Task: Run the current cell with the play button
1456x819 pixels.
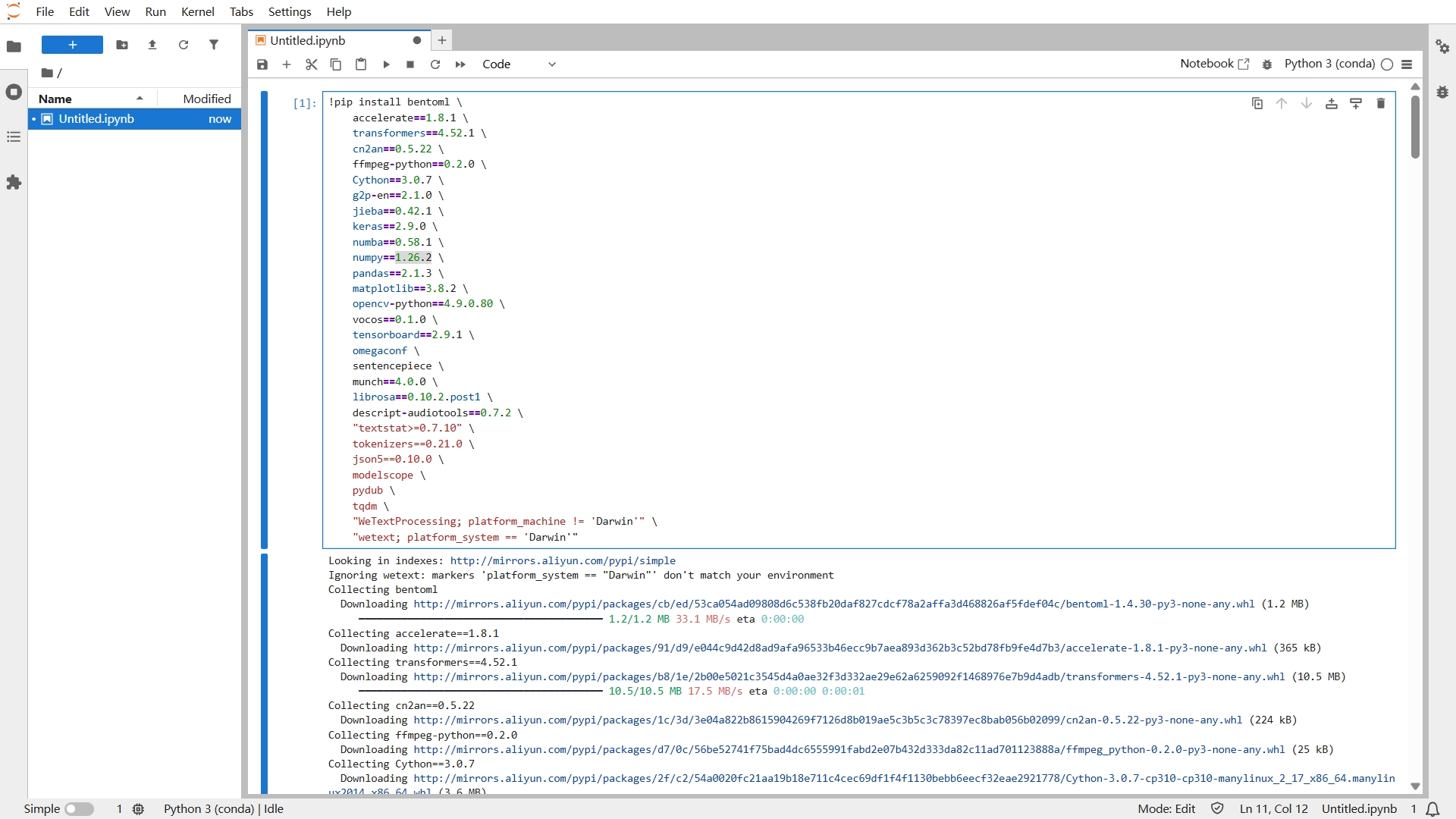Action: click(x=386, y=64)
